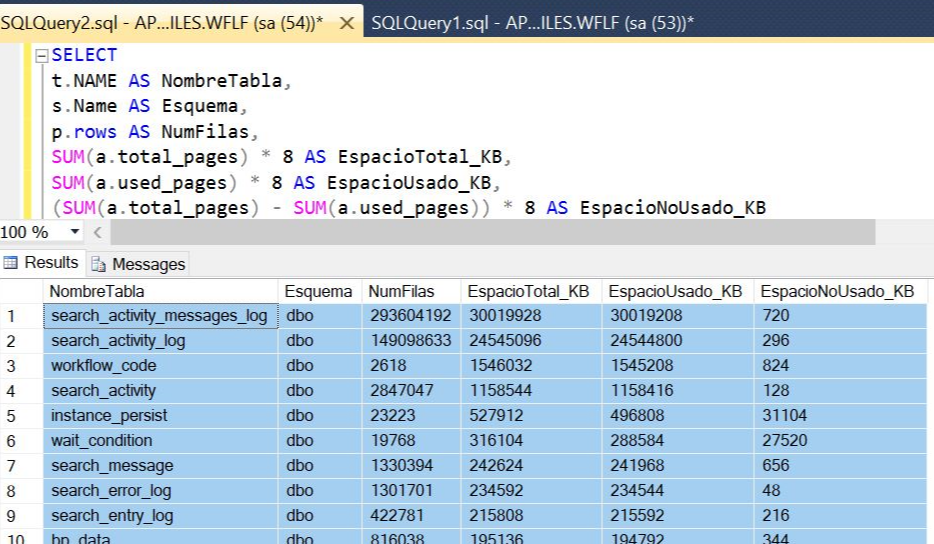Screen dimensions: 934x544
Task: Click the Esquema column header
Action: [320, 291]
